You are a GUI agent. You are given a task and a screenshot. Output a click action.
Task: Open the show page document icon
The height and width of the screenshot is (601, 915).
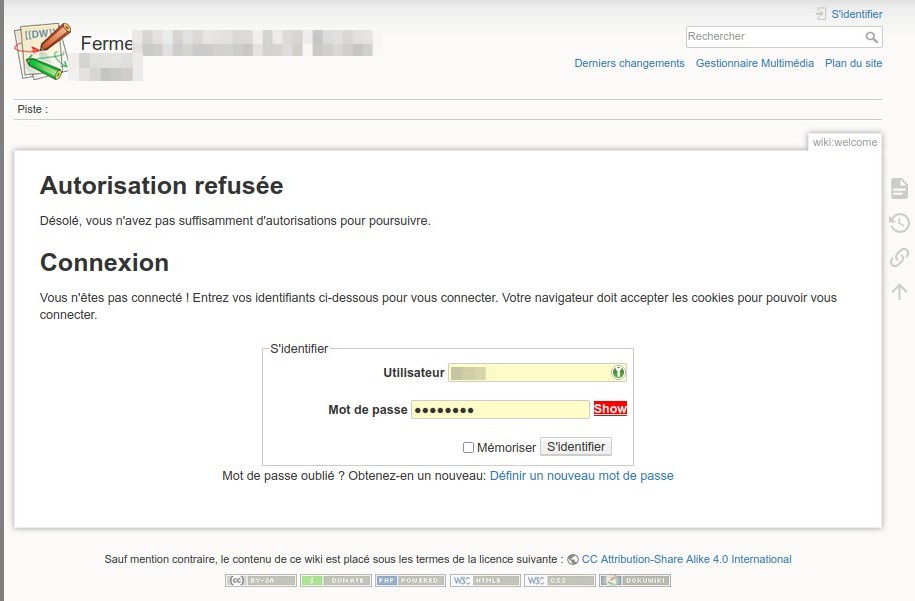point(899,188)
